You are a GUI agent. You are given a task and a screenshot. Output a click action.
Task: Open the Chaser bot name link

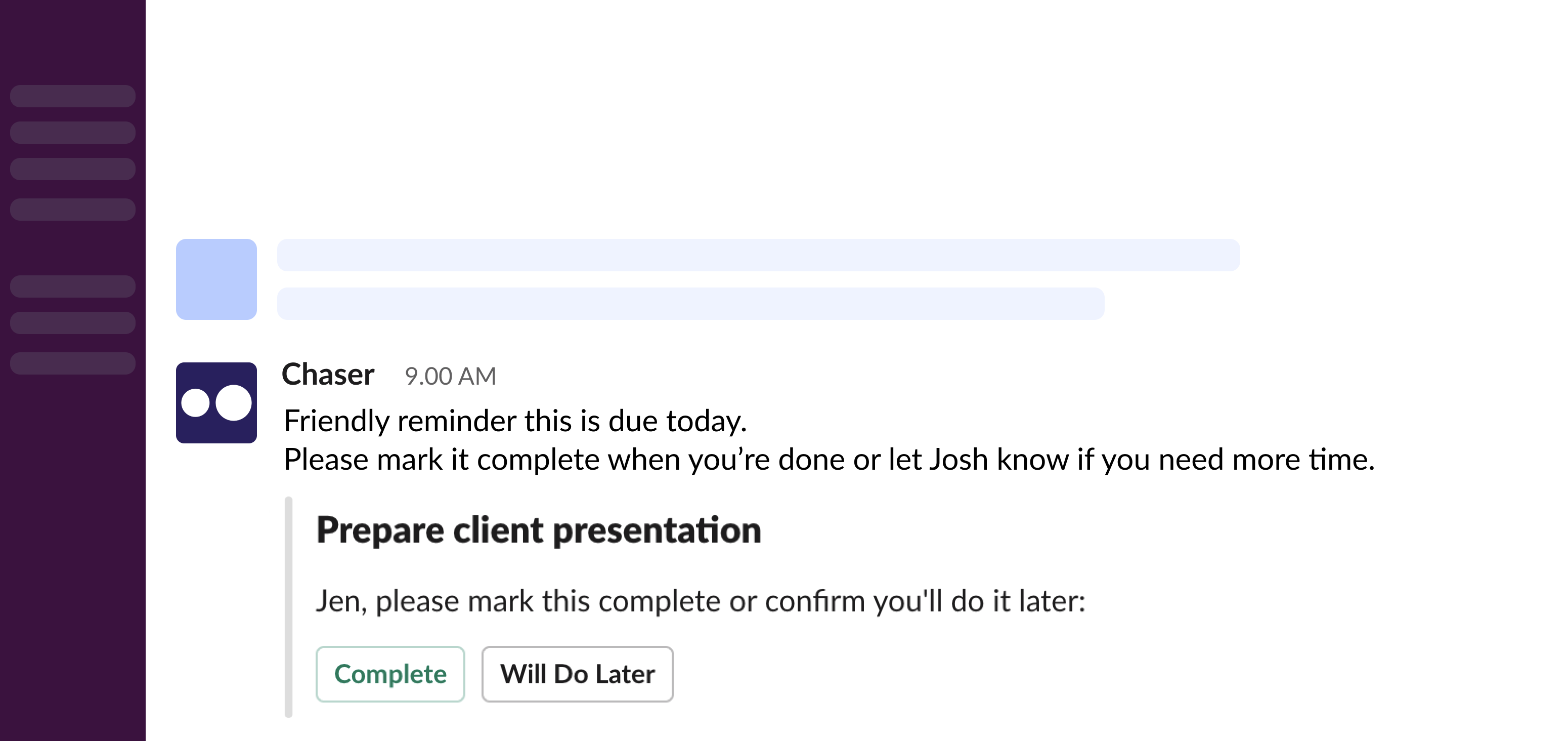point(328,375)
